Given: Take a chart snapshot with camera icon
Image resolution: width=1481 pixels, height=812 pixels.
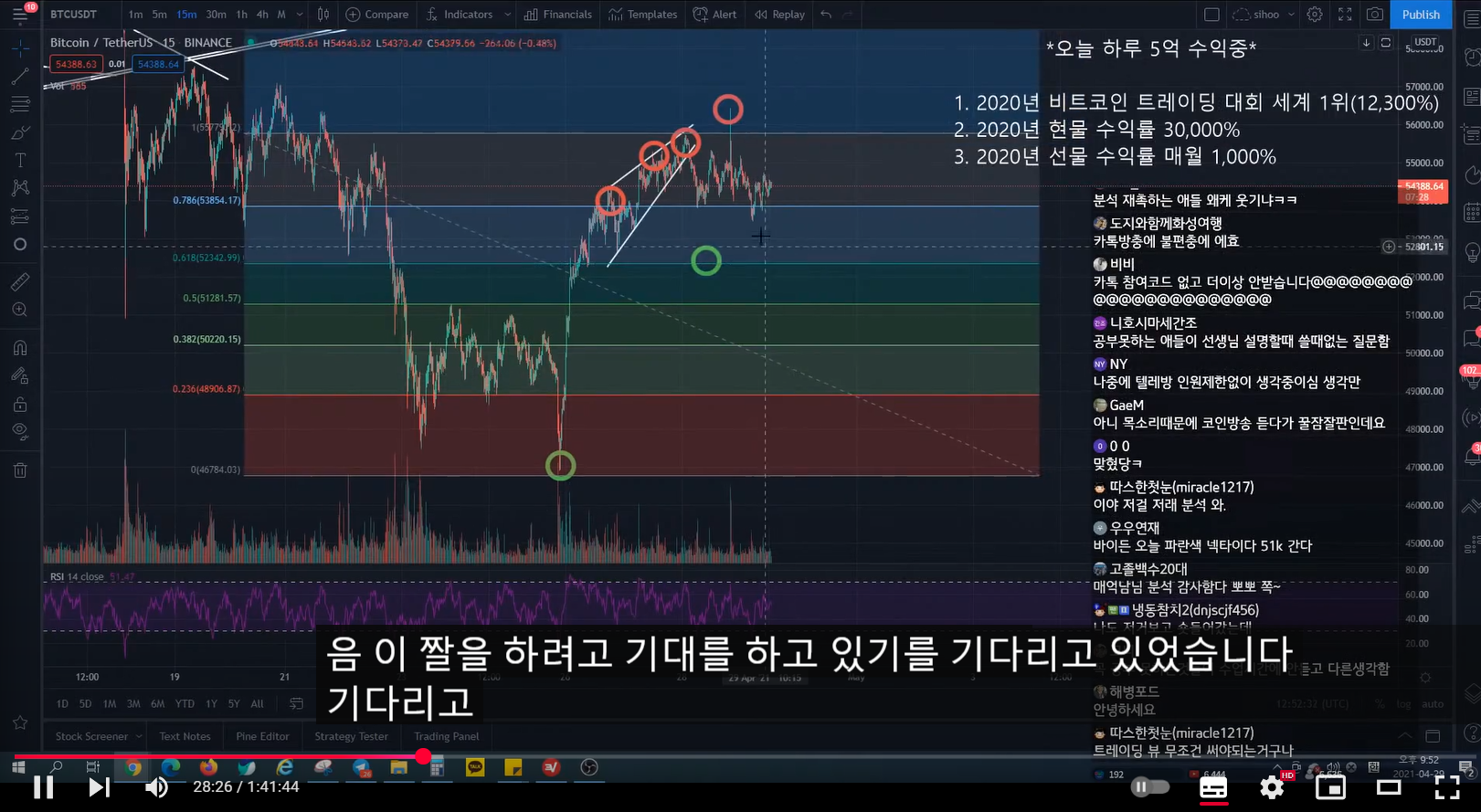Looking at the screenshot, I should (x=1375, y=15).
